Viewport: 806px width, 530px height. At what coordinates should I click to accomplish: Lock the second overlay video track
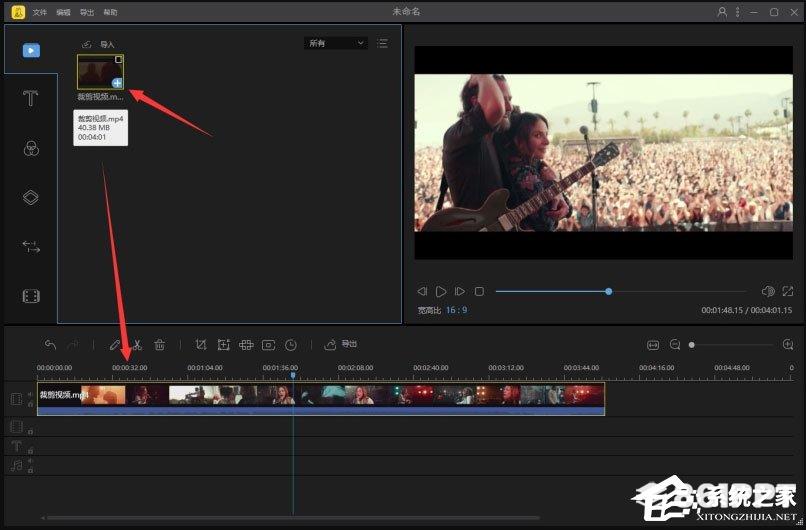click(30, 431)
